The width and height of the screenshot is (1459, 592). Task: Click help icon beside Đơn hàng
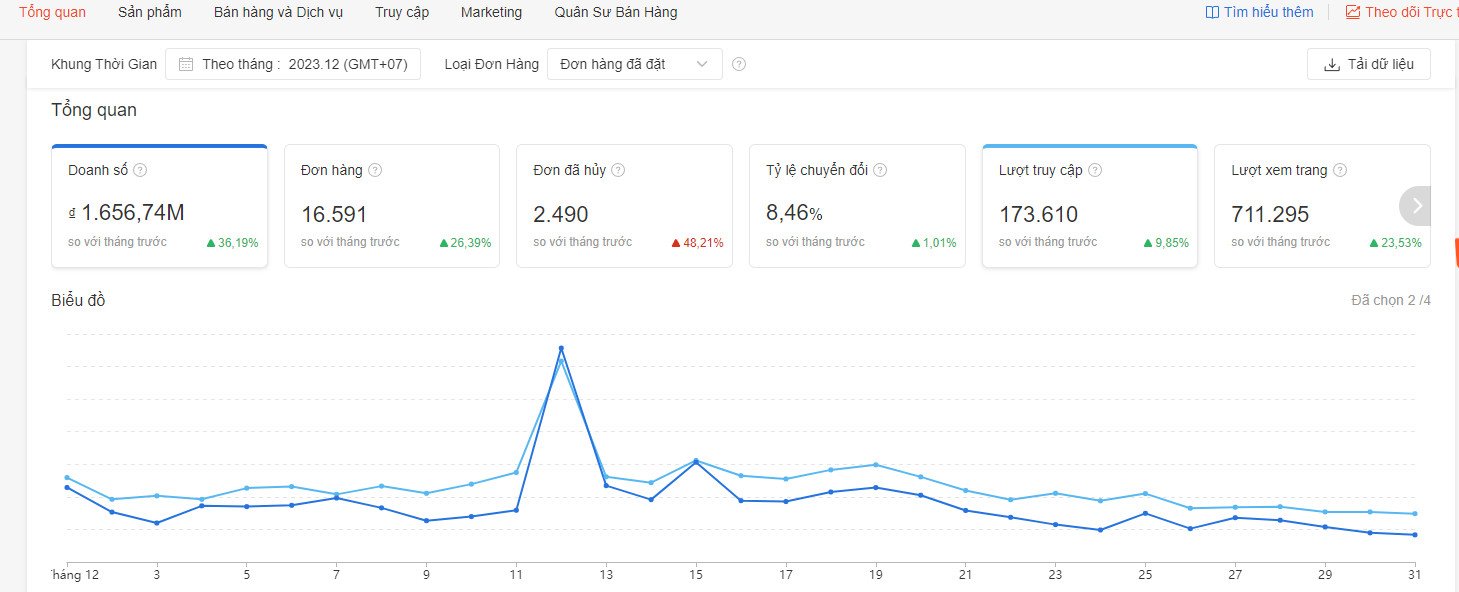tap(375, 170)
